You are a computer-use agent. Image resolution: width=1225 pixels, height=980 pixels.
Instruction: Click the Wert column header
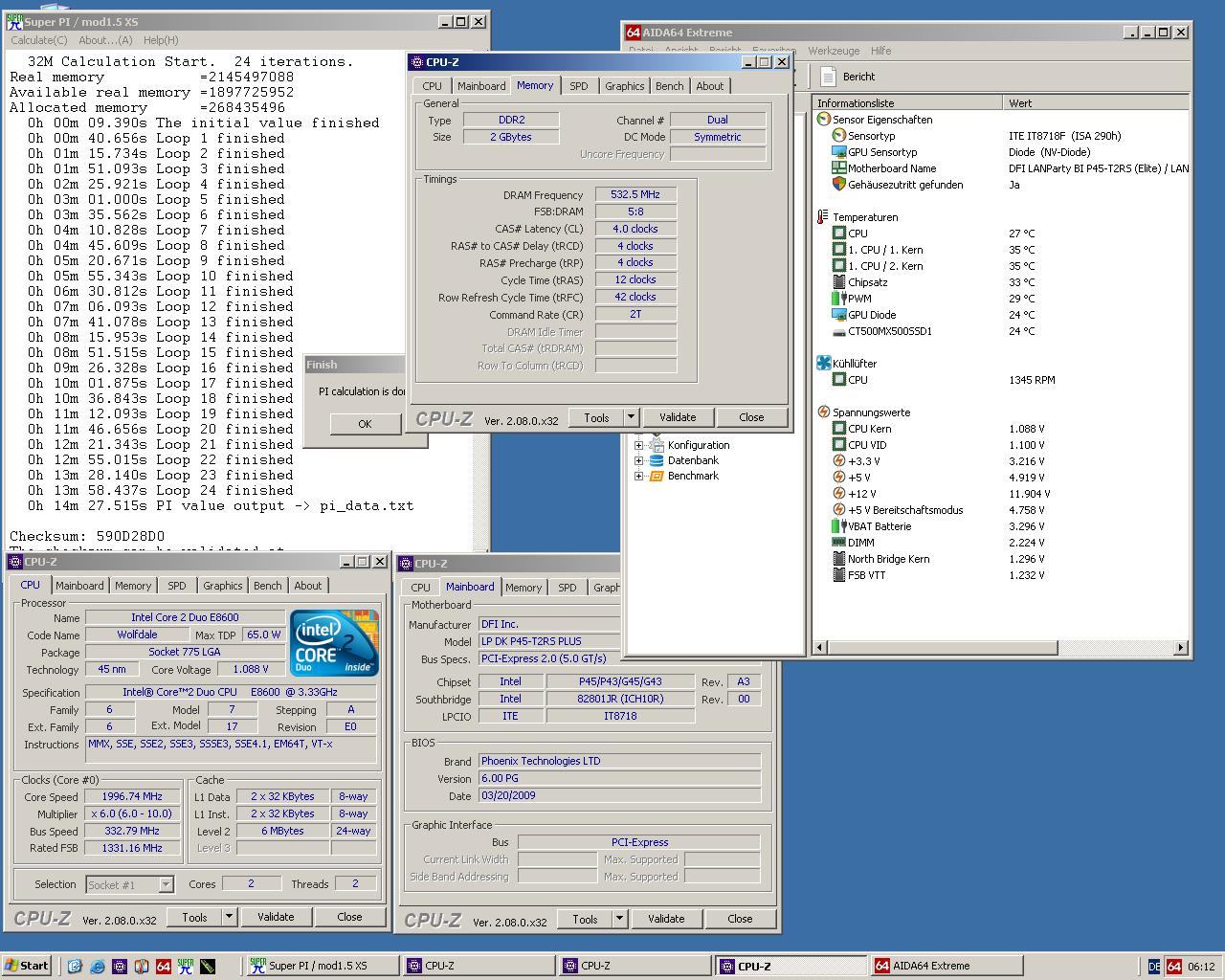click(x=1096, y=103)
